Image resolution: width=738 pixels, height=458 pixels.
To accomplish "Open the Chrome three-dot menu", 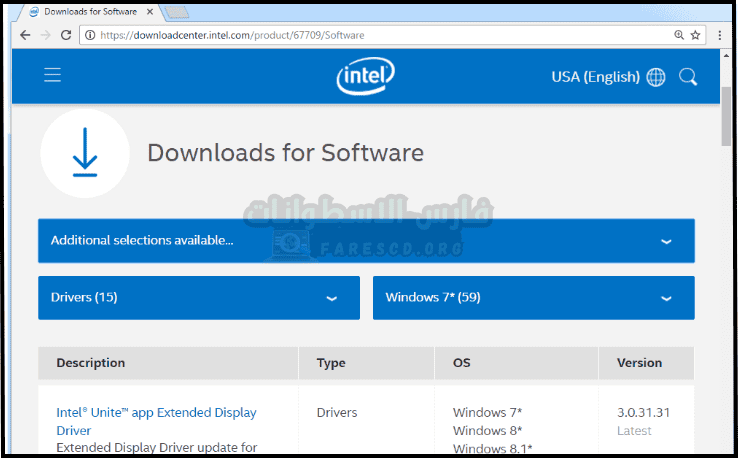I will 720,34.
